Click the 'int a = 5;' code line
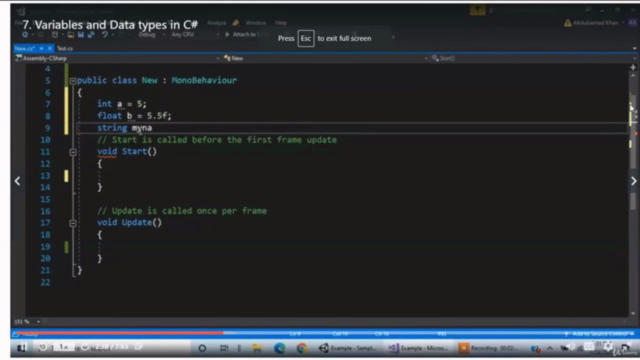This screenshot has height=360, width=640. click(122, 104)
